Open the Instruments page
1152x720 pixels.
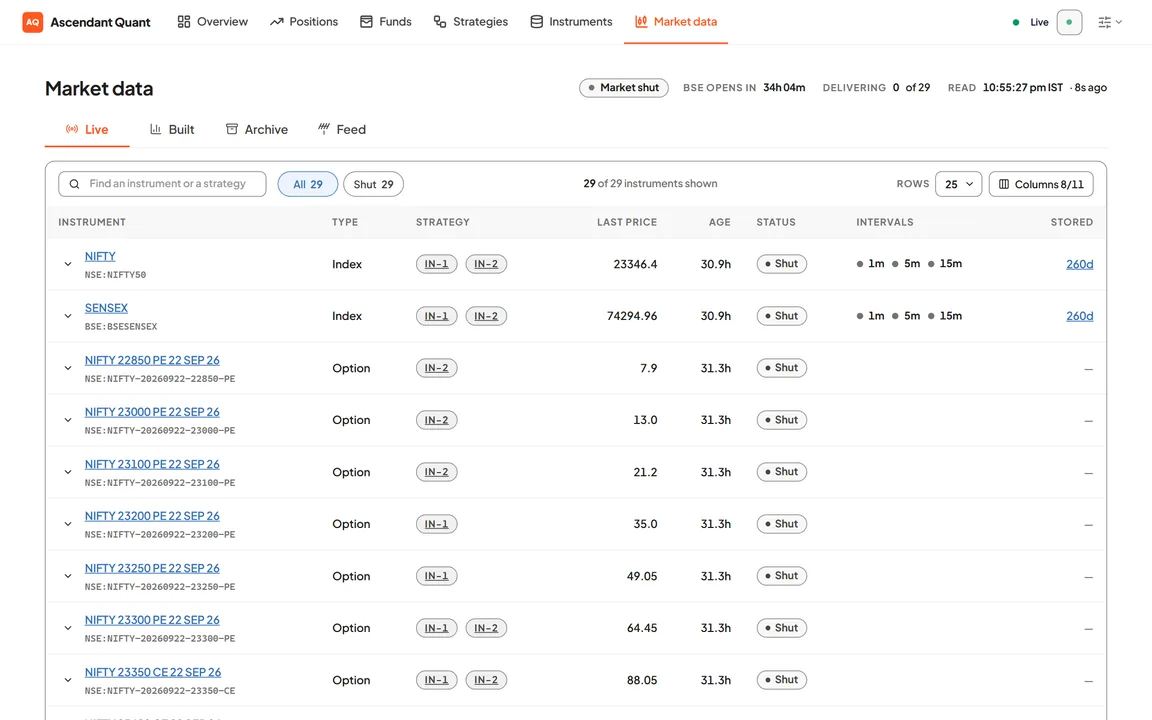tap(571, 22)
